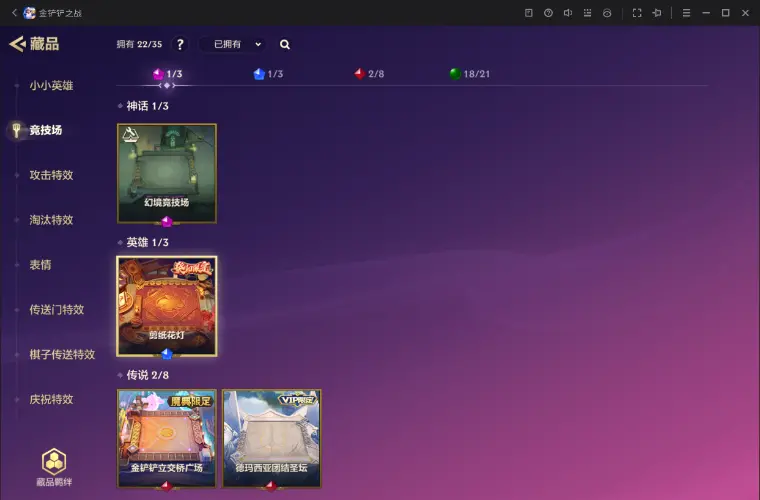Click the back arrow next to 藏品
The height and width of the screenshot is (500, 760).
(17, 44)
